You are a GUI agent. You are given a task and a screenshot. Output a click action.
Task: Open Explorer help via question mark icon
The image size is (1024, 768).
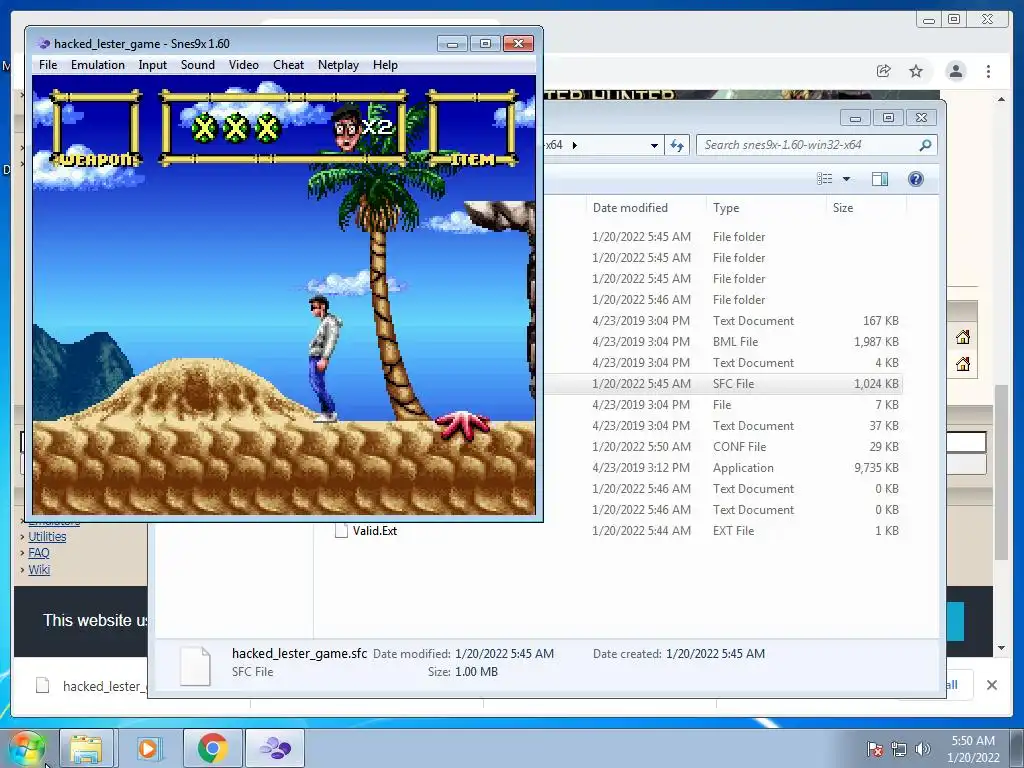[x=916, y=179]
